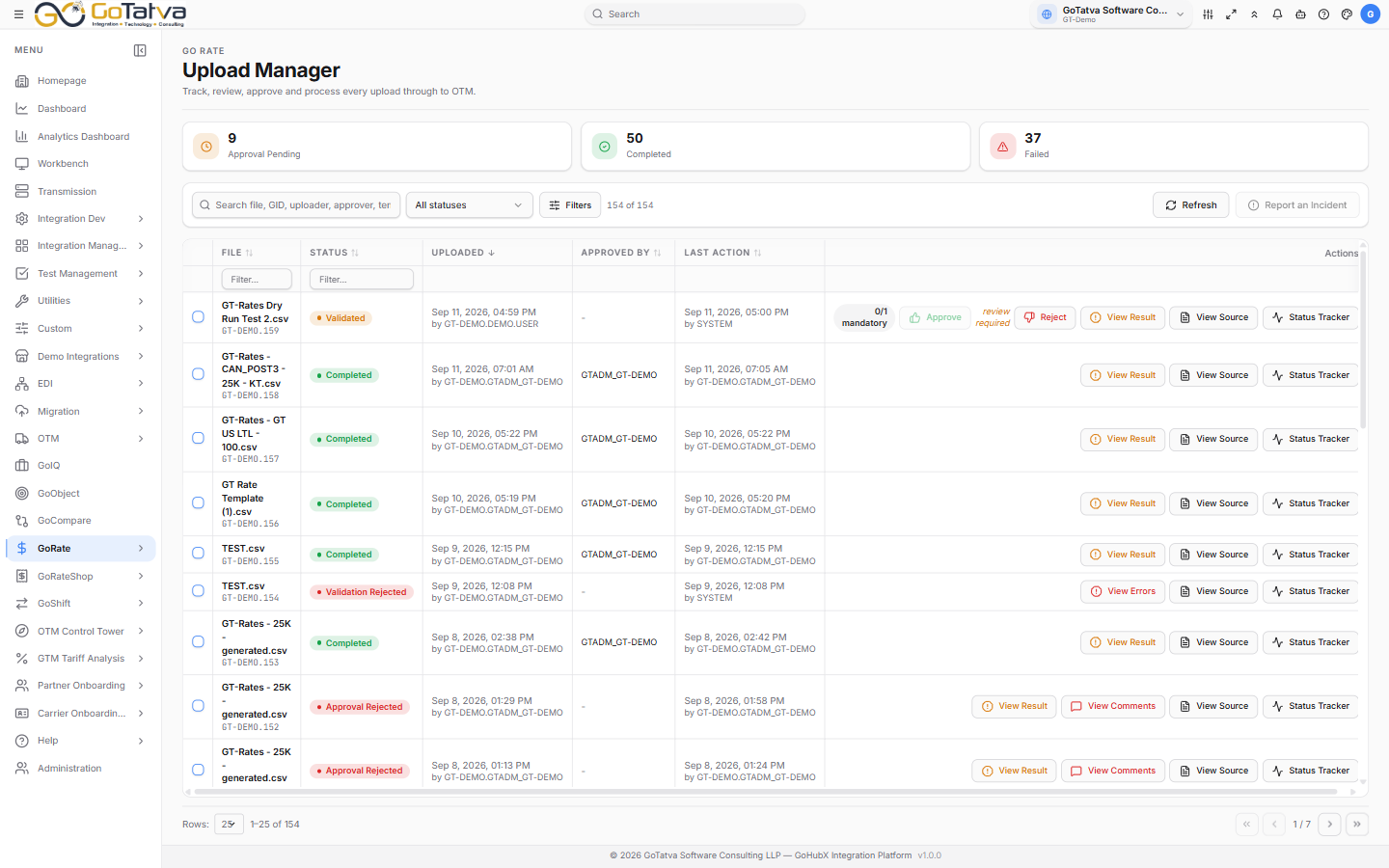Open the settings sliders icon in header

coord(1208,14)
